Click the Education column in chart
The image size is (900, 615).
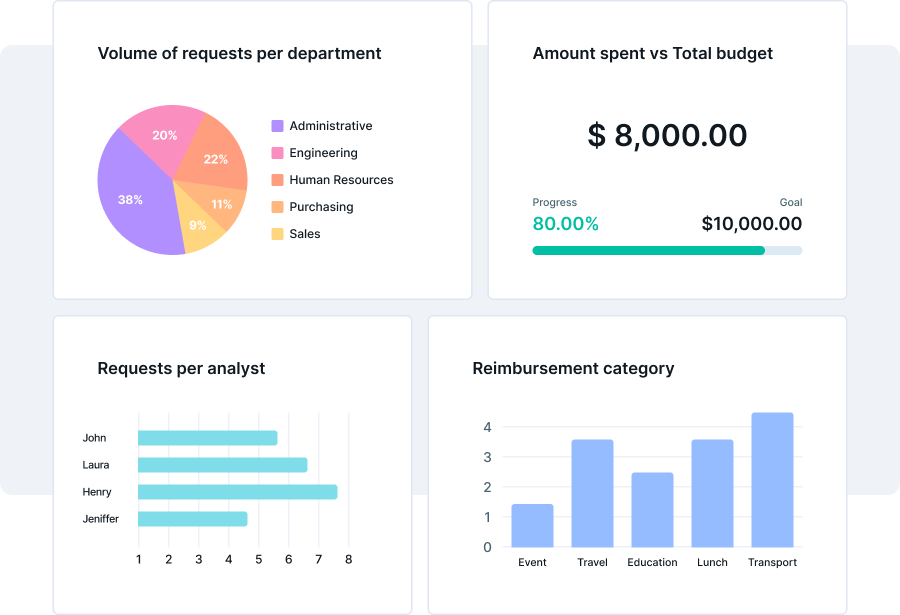(x=652, y=510)
